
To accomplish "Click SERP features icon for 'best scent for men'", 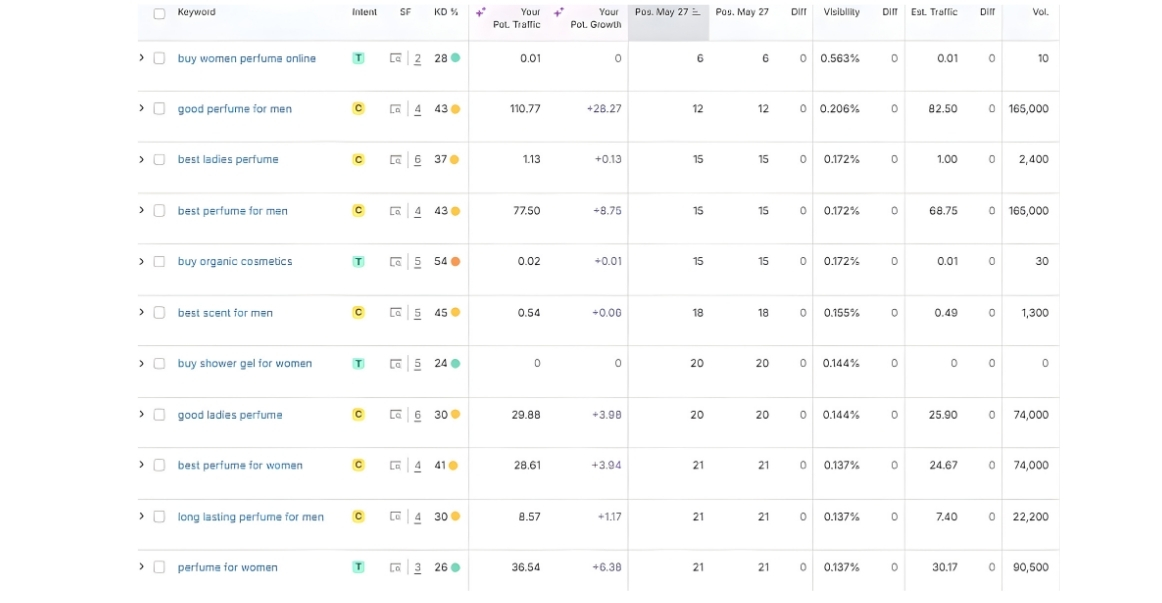I will pos(396,313).
